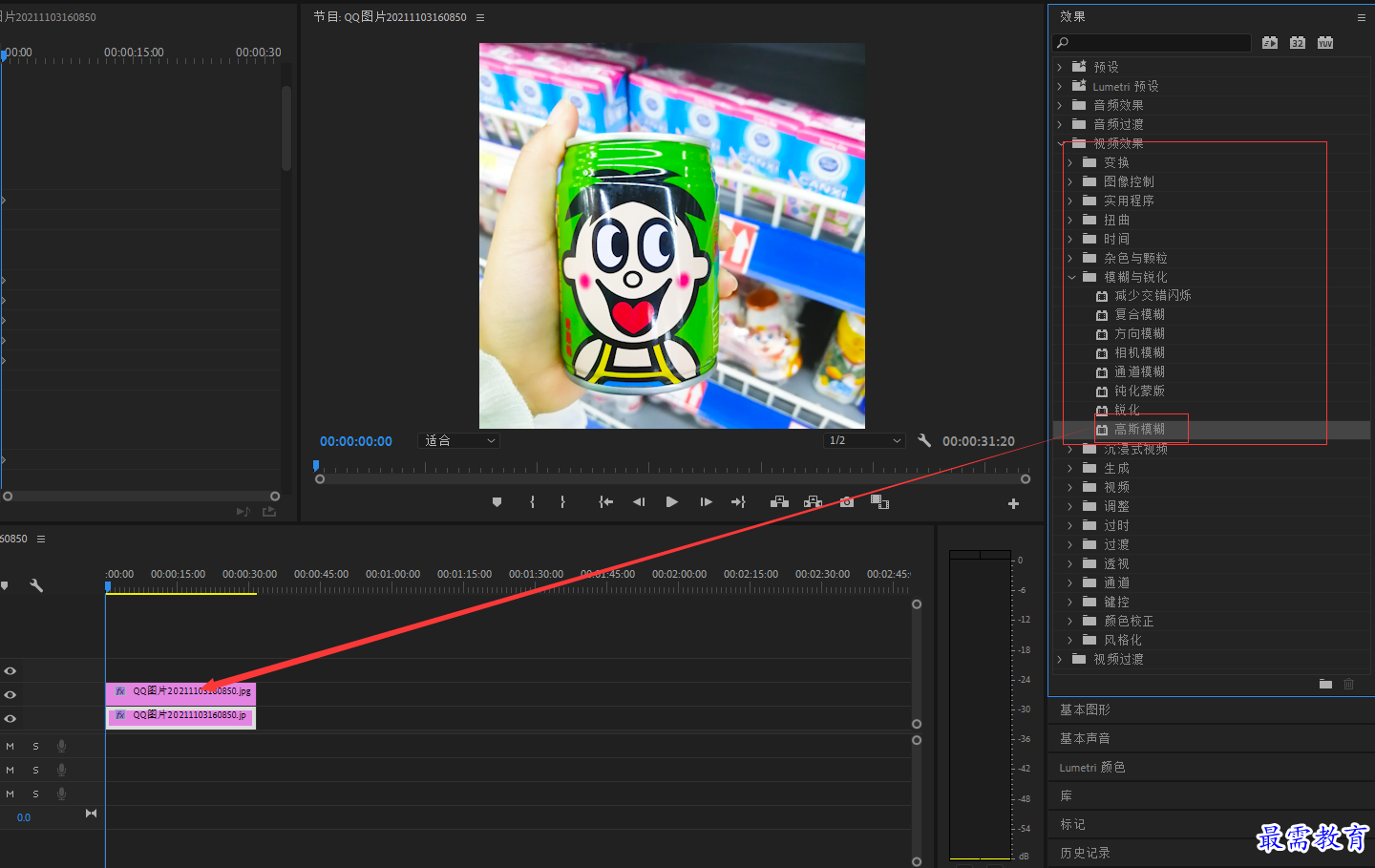The width and height of the screenshot is (1375, 868).
Task: Filter by YUV effects icon
Action: (1324, 43)
